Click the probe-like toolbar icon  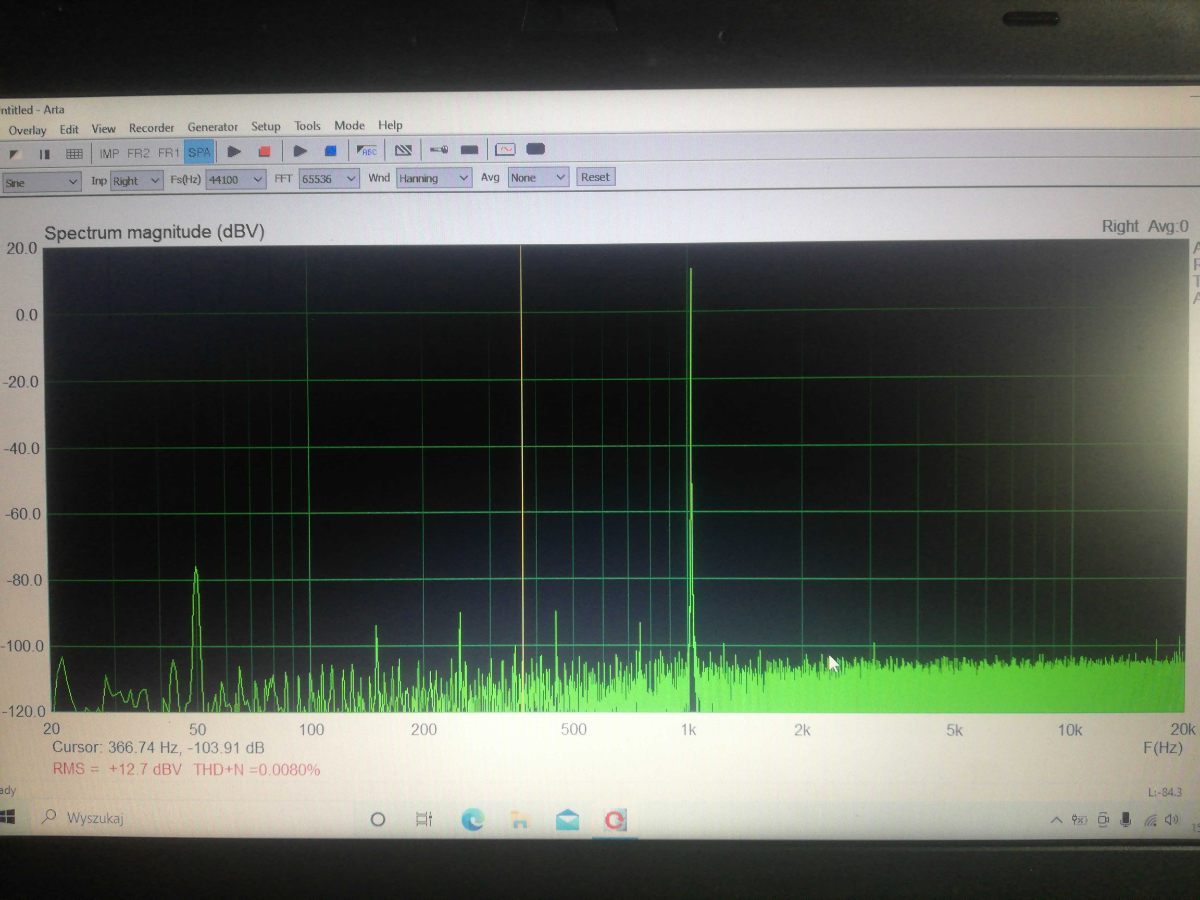438,150
